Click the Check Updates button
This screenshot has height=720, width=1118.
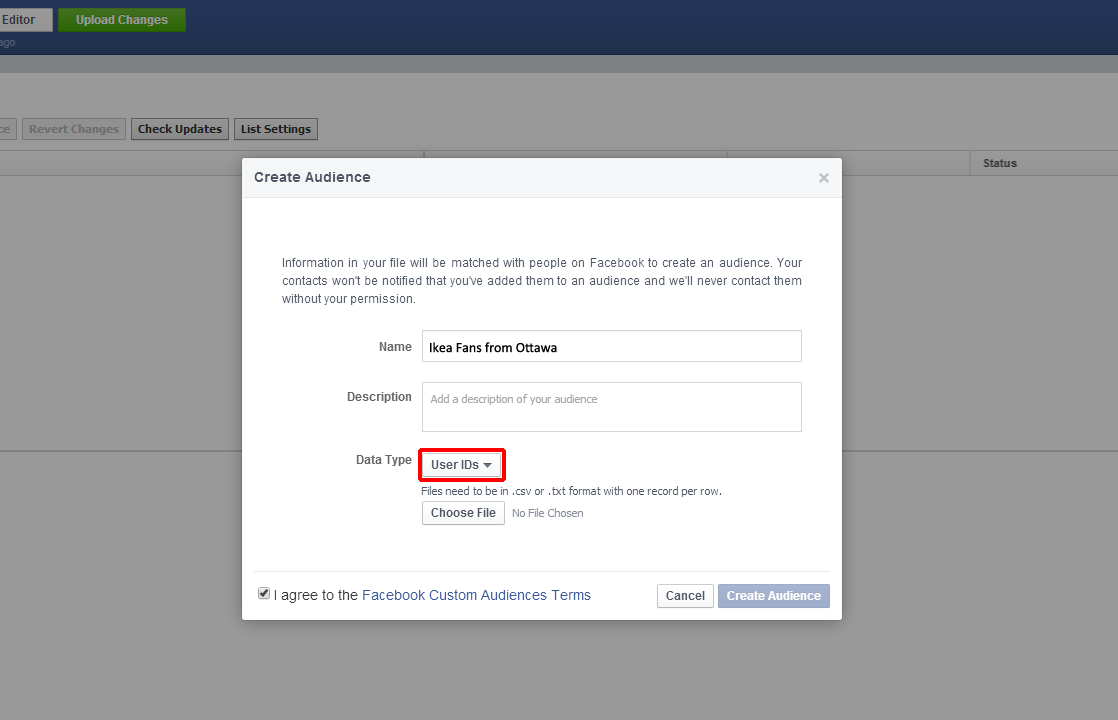(x=180, y=129)
